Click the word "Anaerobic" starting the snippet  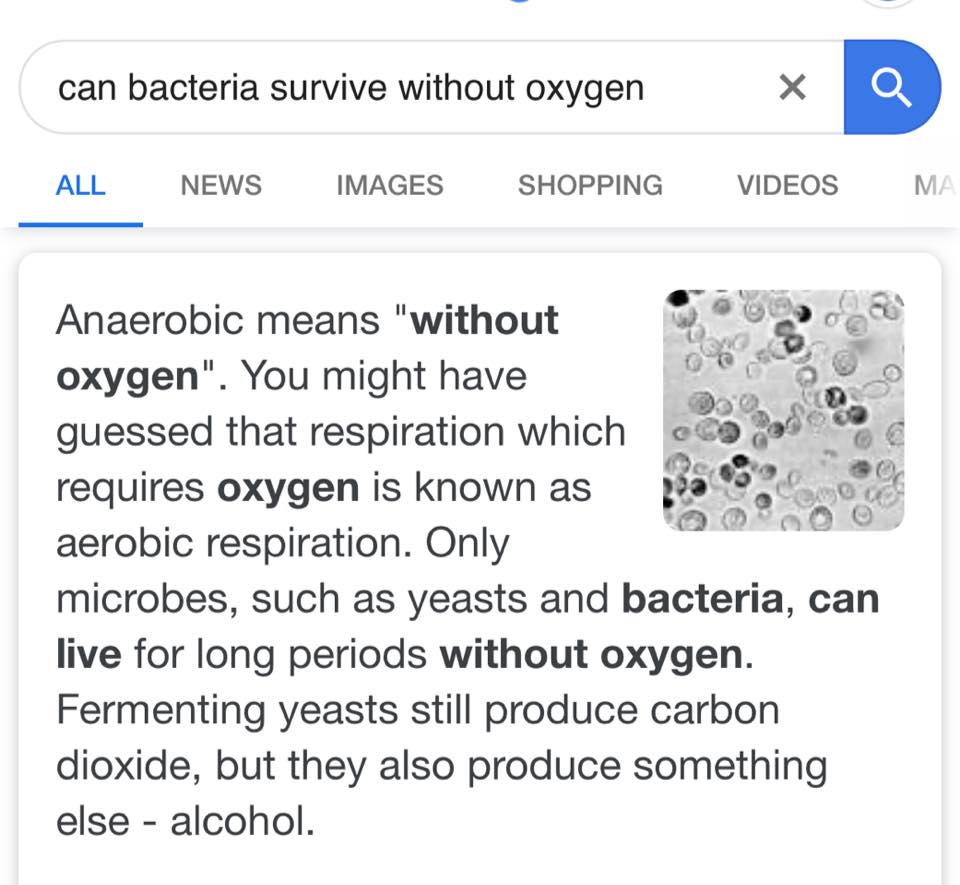(x=150, y=321)
